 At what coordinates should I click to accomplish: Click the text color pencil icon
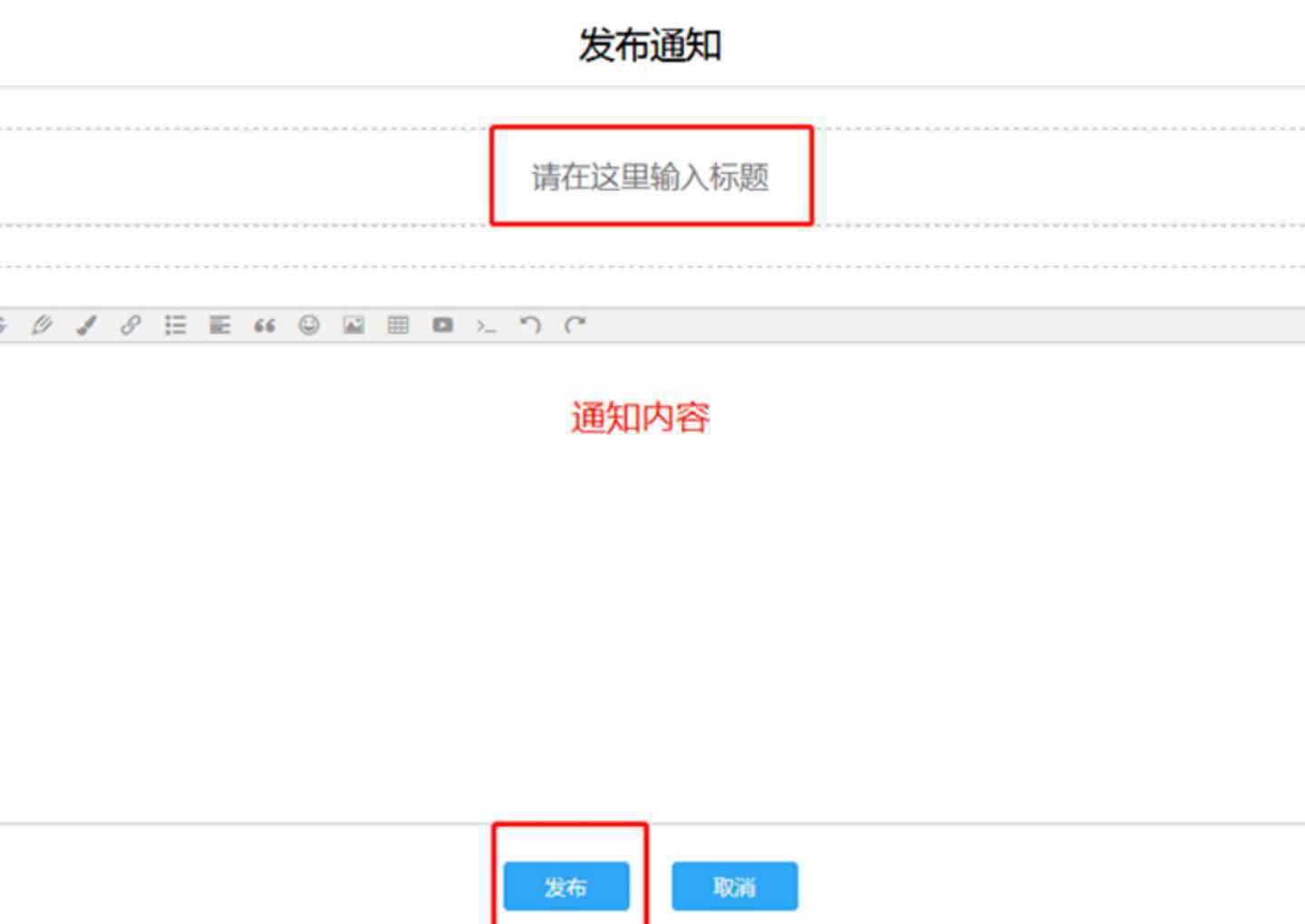point(42,325)
